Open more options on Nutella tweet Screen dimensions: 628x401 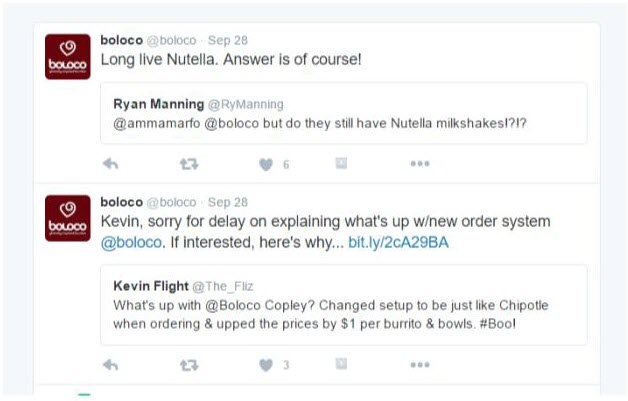pyautogui.click(x=420, y=163)
